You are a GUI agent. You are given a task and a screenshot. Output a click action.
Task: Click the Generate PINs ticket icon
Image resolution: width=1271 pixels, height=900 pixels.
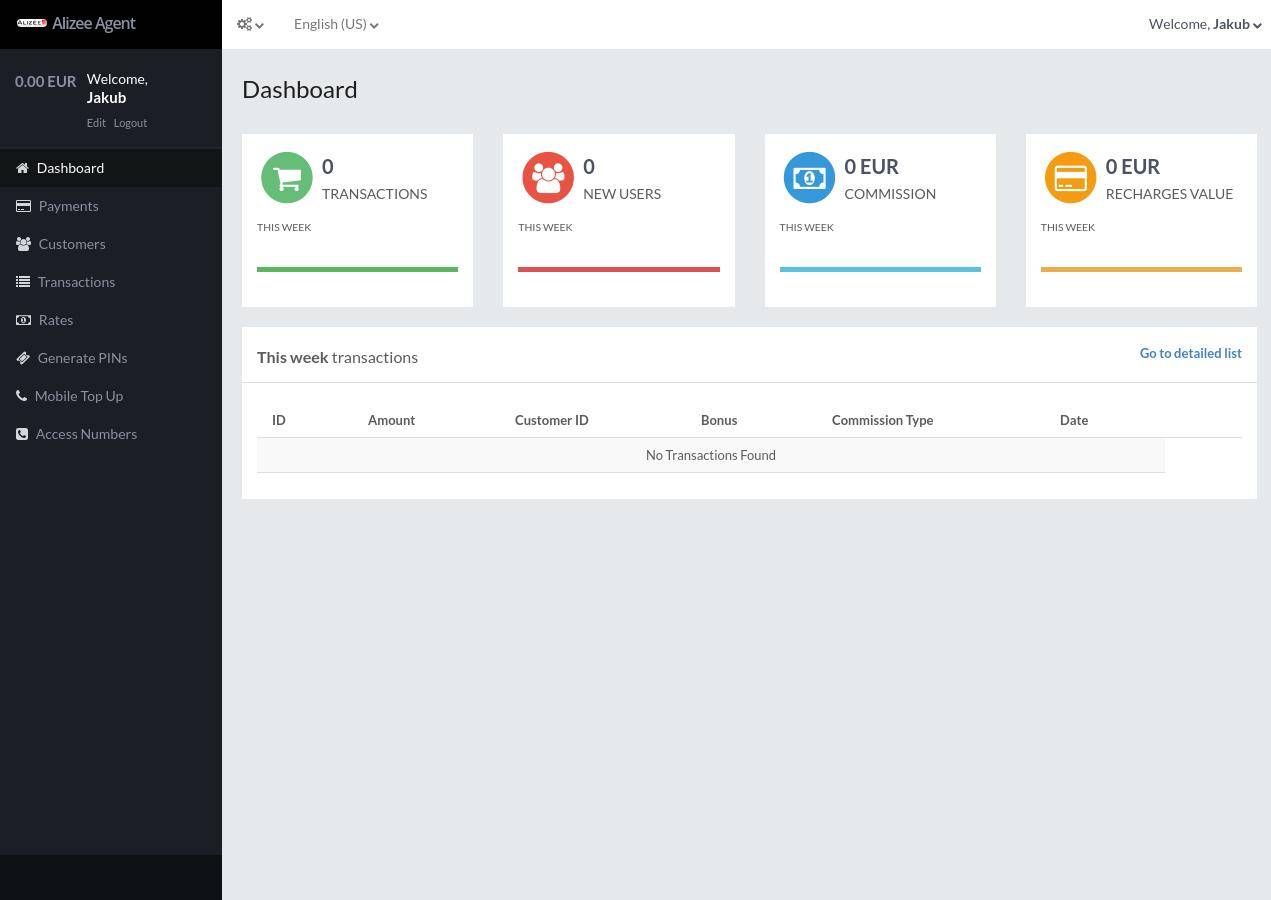click(23, 358)
